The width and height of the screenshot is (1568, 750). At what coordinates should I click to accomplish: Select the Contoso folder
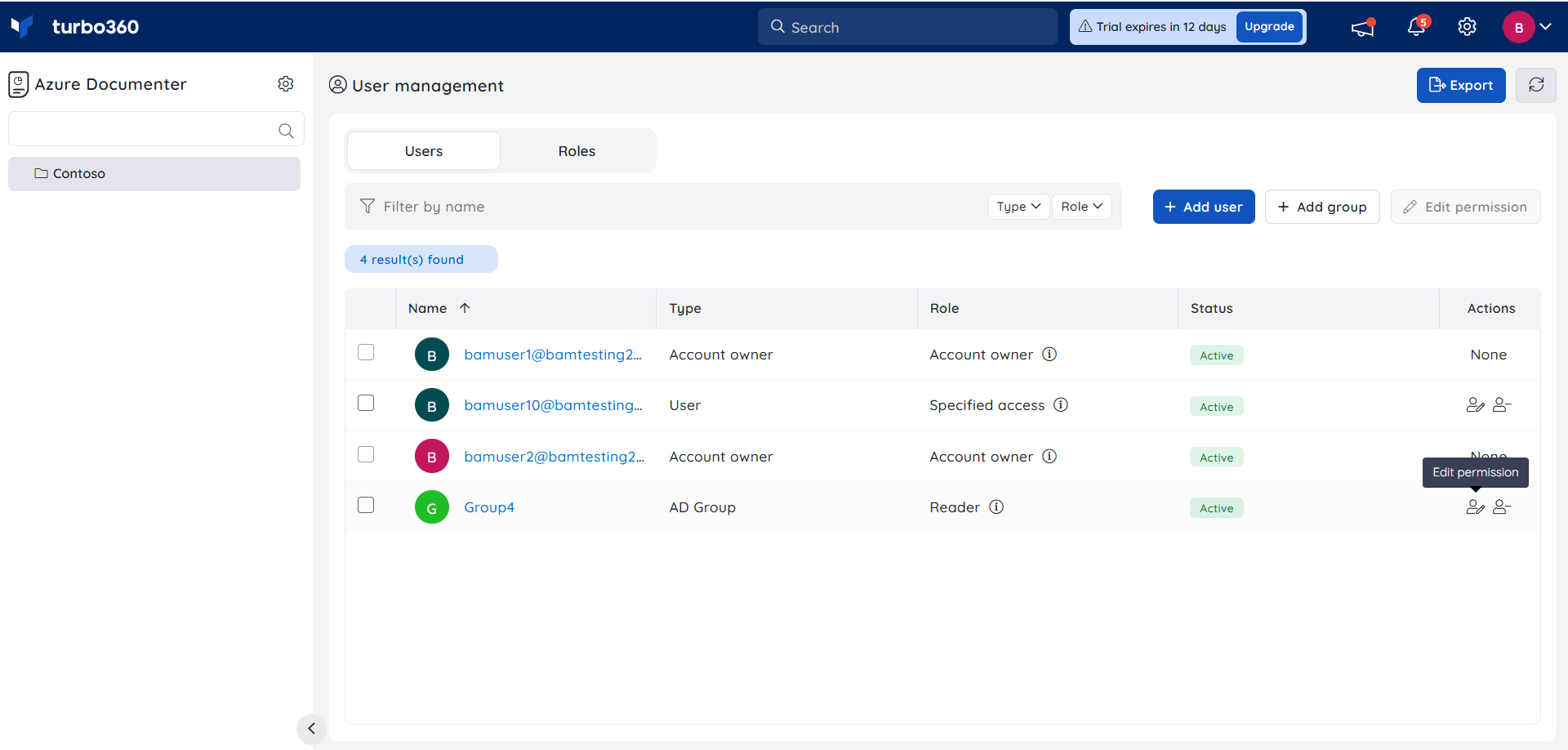point(154,174)
